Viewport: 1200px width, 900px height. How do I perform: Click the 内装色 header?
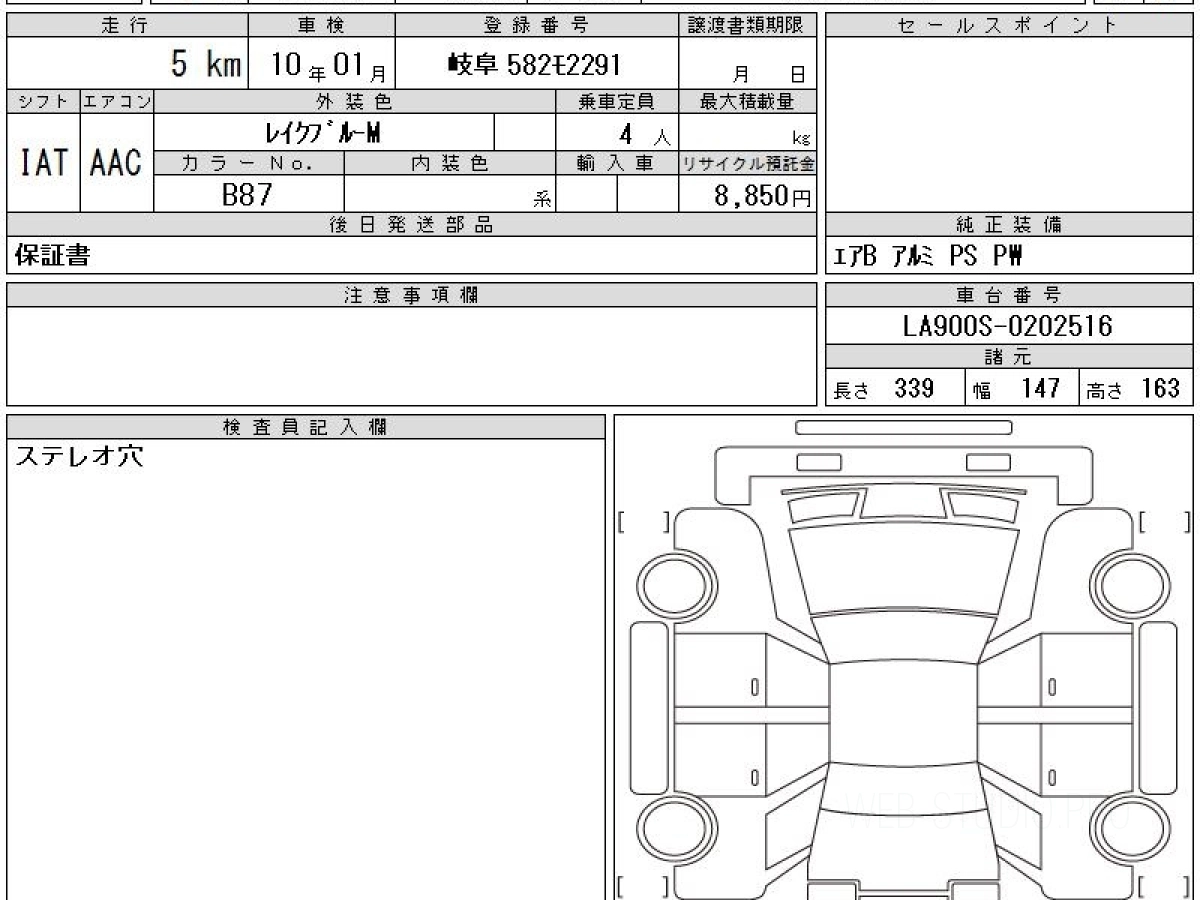pyautogui.click(x=450, y=163)
